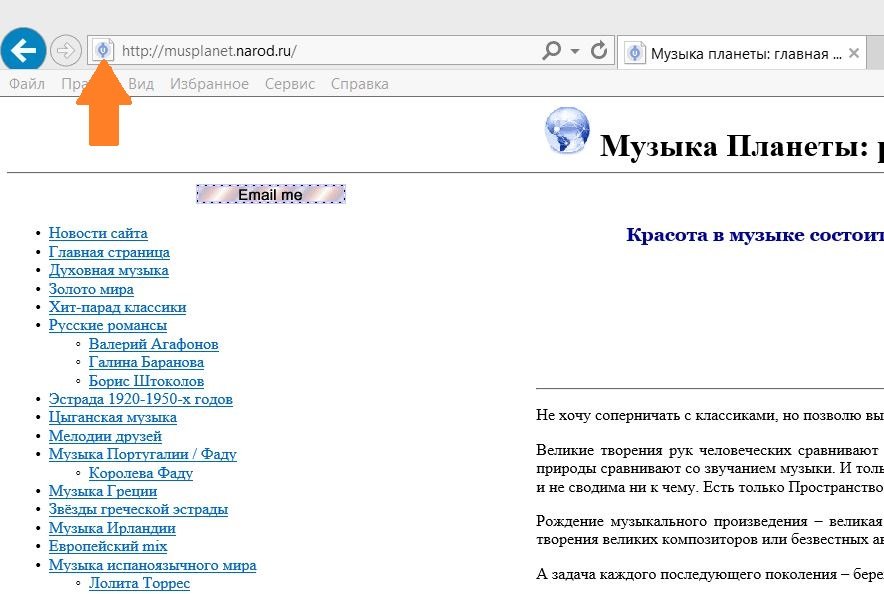The height and width of the screenshot is (594, 884).
Task: Open the Новости сайта link
Action: (x=98, y=233)
